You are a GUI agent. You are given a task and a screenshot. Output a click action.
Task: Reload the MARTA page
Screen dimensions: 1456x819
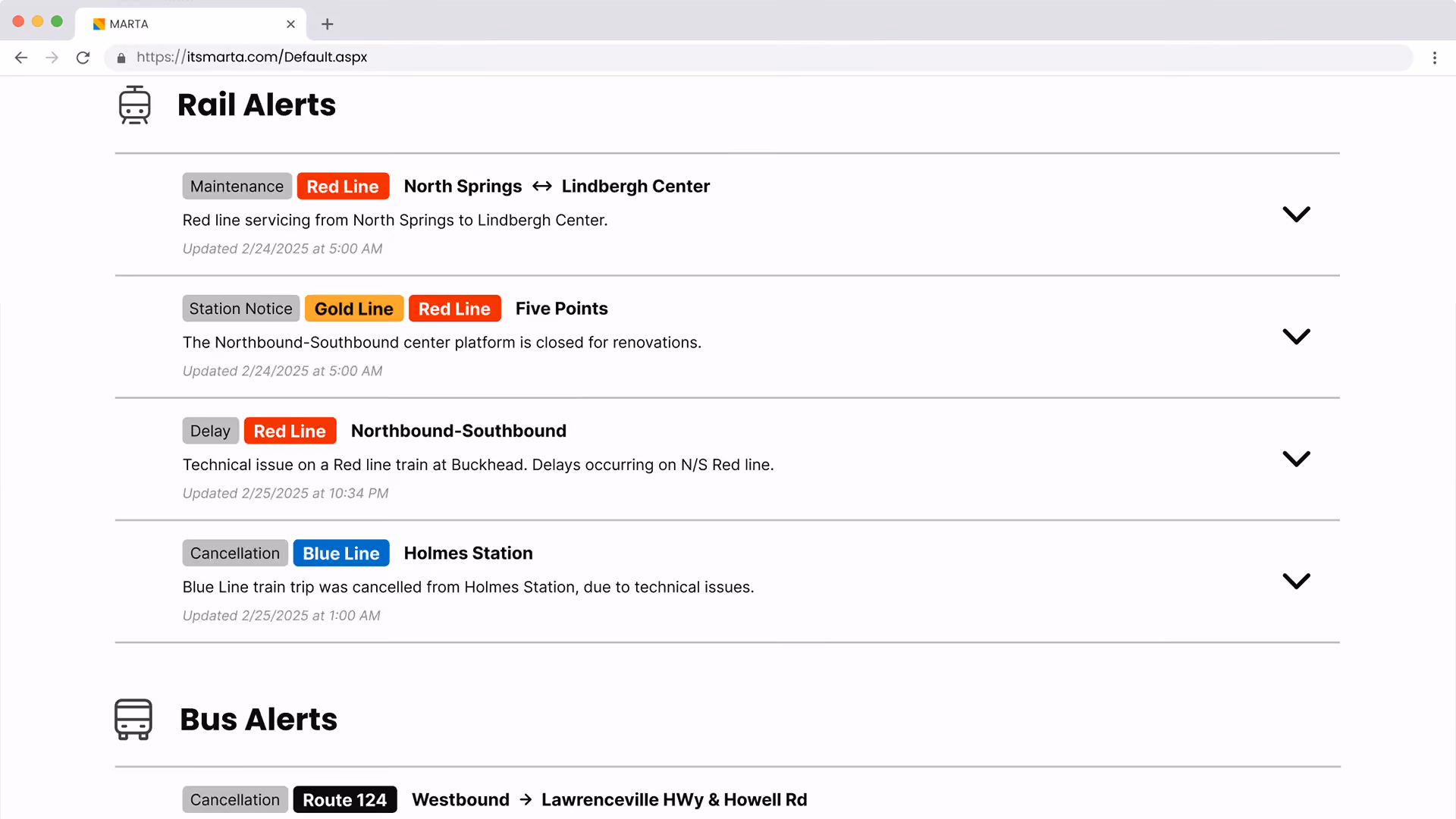83,58
